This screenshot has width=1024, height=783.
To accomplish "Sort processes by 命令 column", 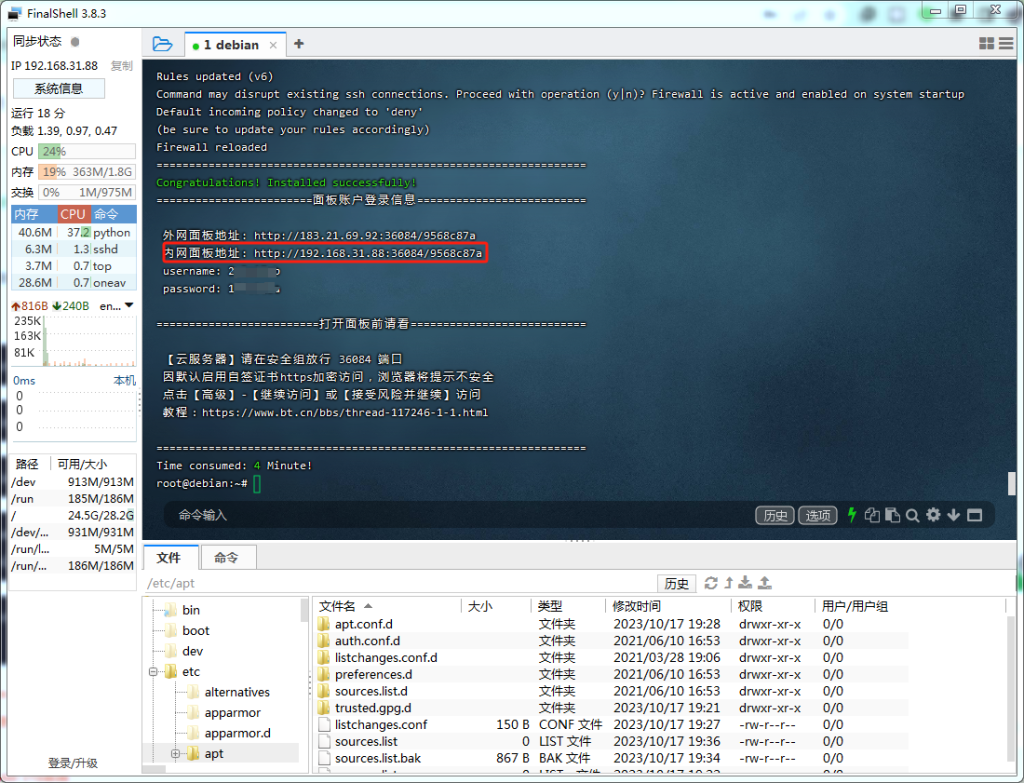I will point(113,214).
